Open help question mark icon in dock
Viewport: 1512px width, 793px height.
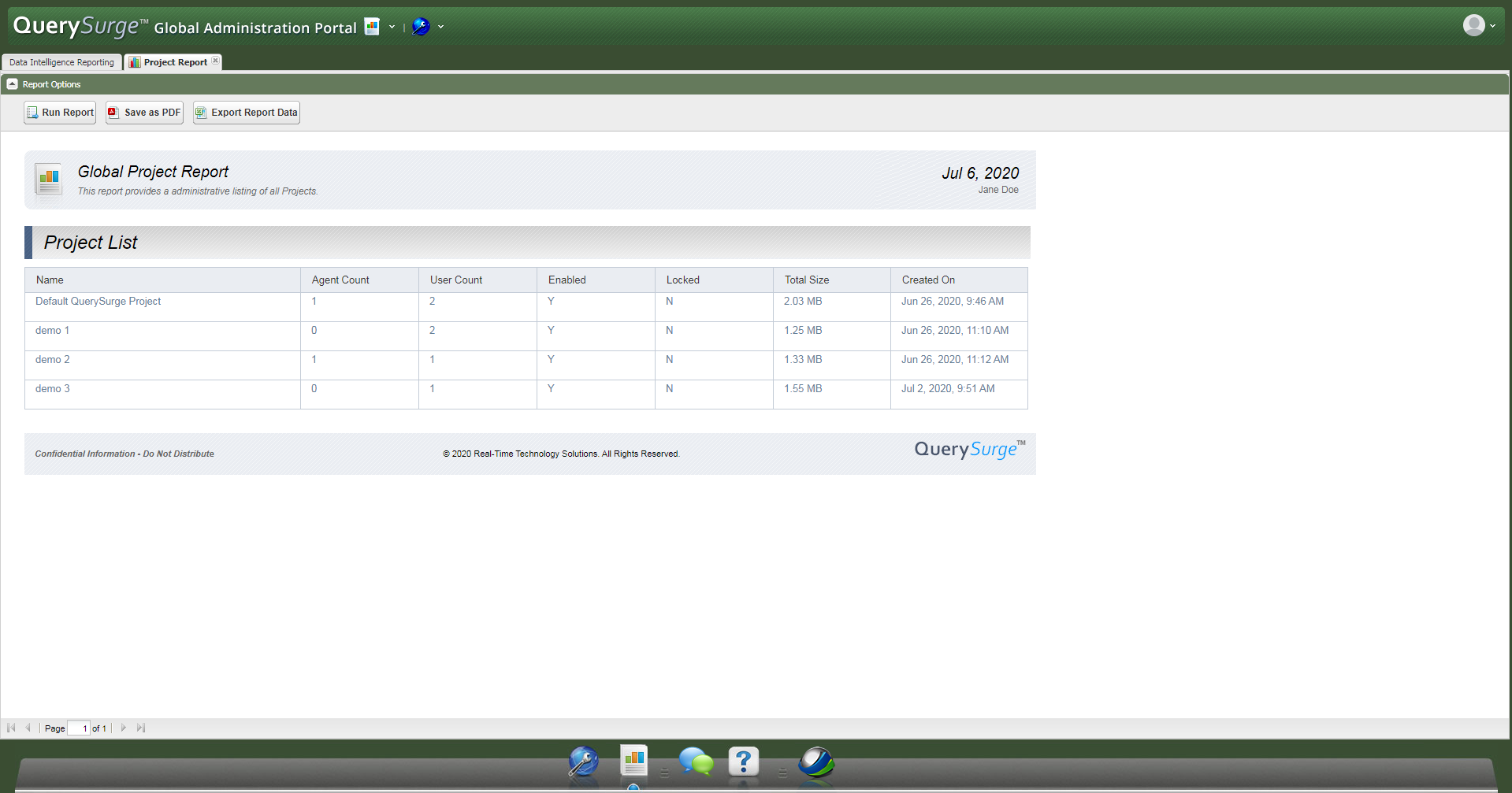click(x=744, y=762)
